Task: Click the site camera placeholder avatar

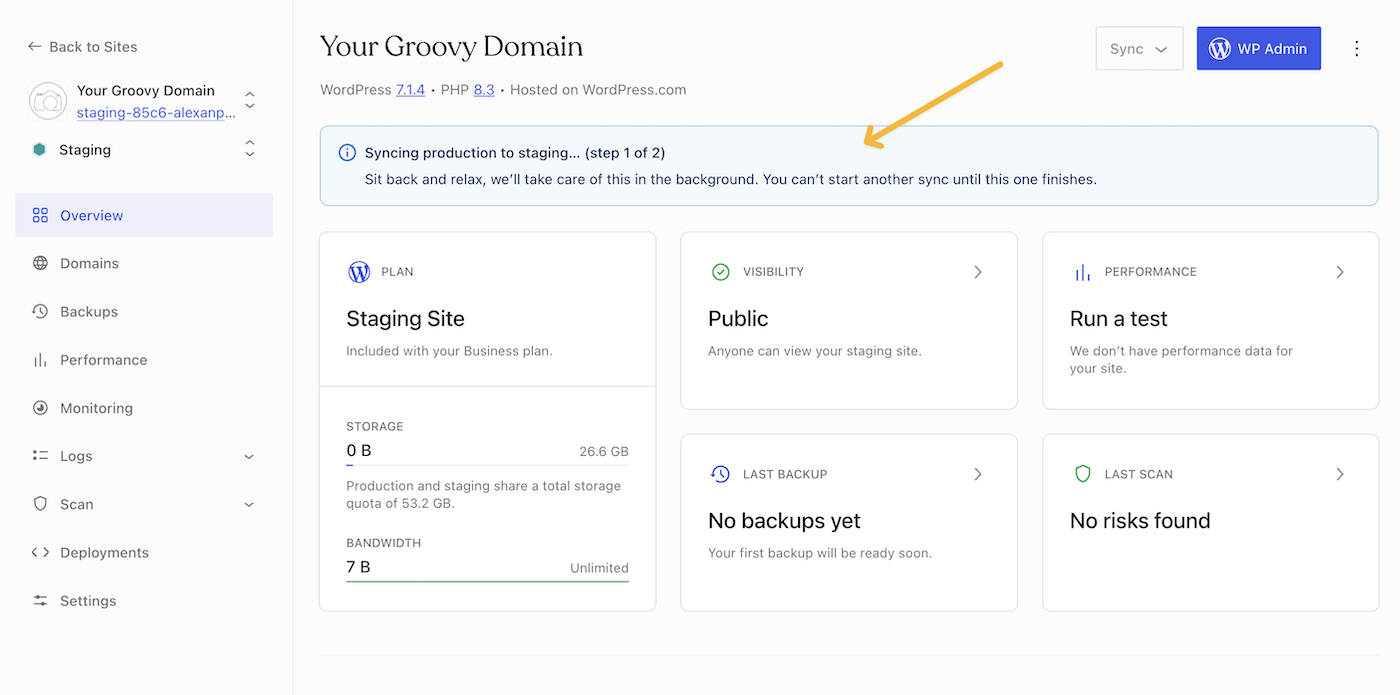Action: [x=47, y=101]
